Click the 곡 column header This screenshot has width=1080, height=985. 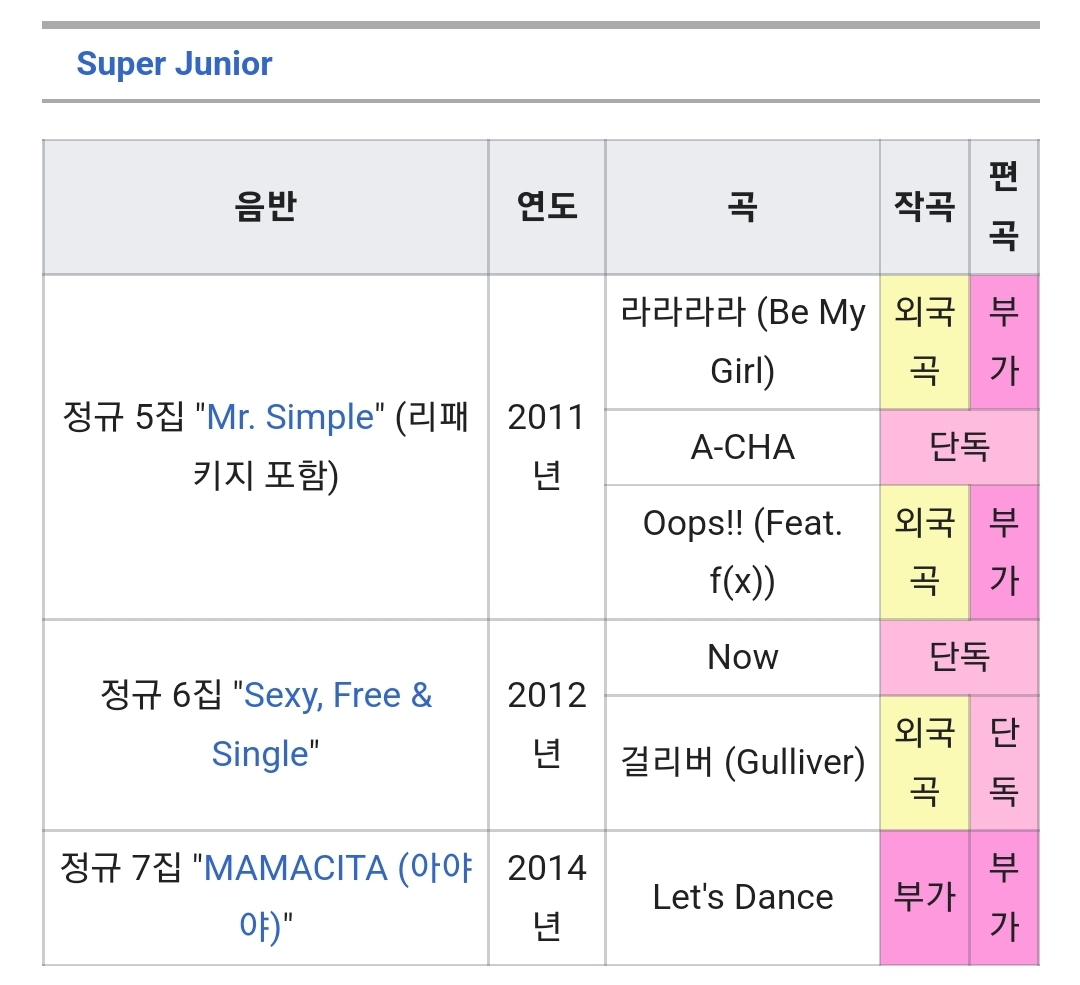coord(742,208)
